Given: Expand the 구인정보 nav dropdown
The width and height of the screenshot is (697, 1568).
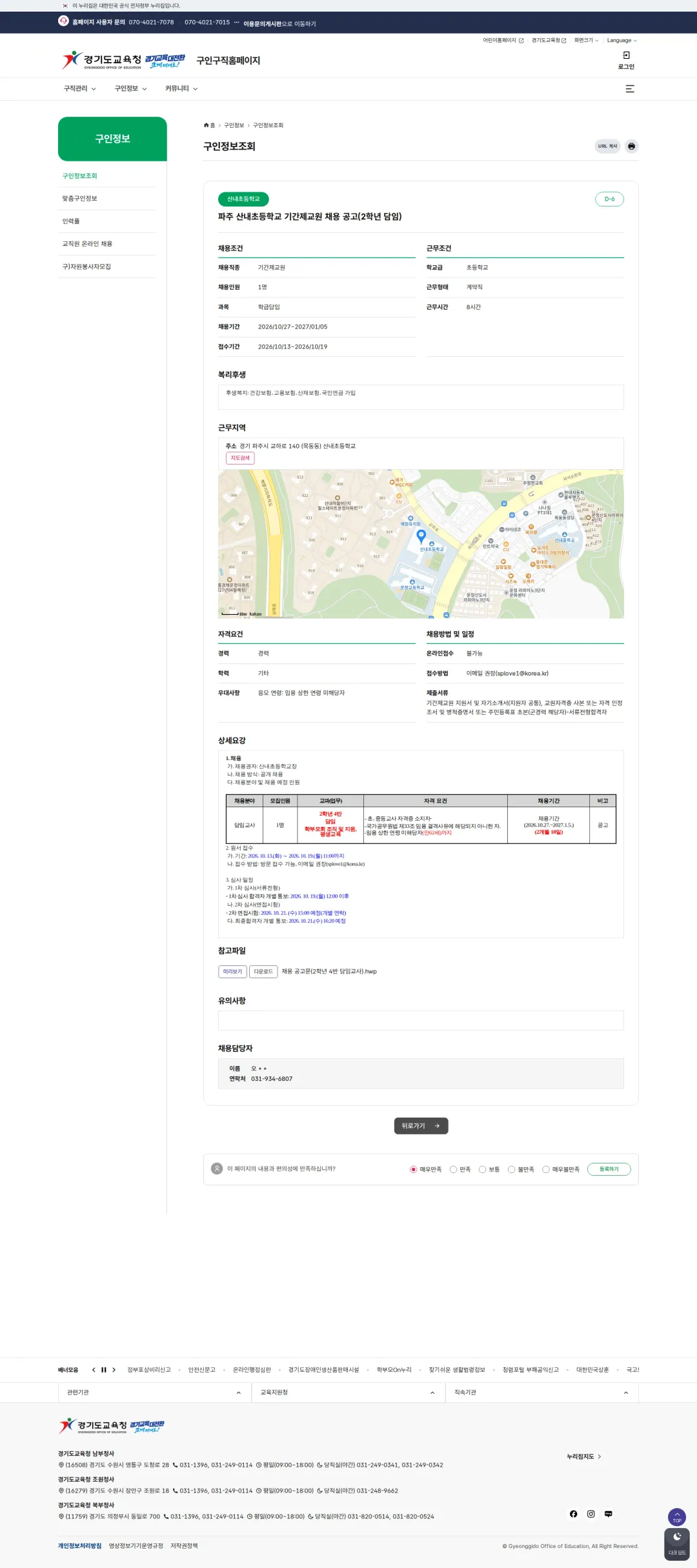Looking at the screenshot, I should coord(130,89).
